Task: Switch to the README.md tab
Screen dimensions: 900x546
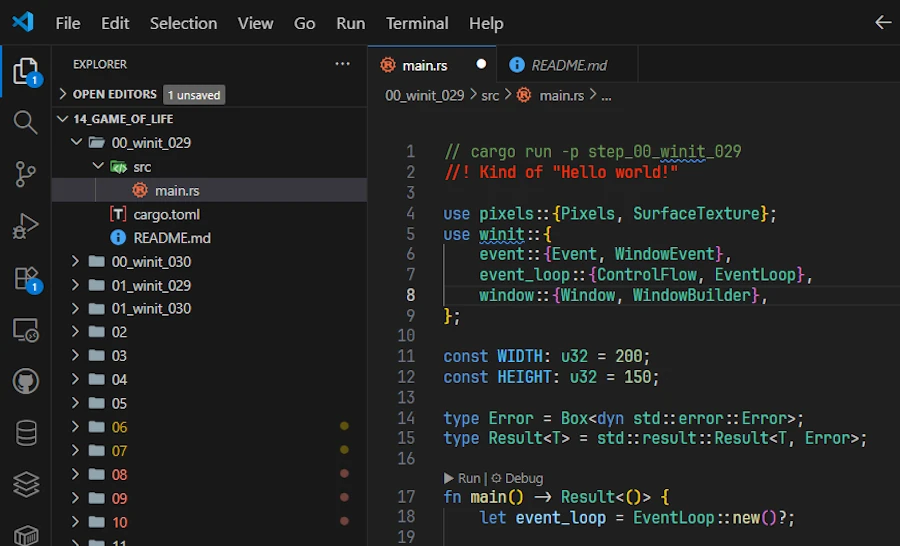Action: [568, 65]
